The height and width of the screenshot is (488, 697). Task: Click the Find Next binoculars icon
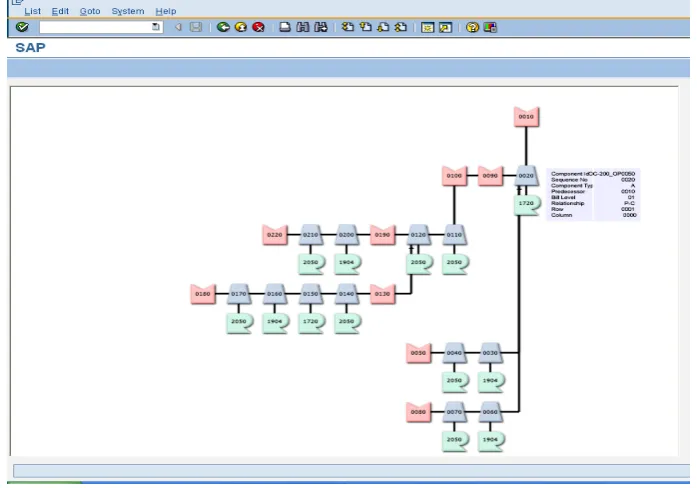coord(320,27)
